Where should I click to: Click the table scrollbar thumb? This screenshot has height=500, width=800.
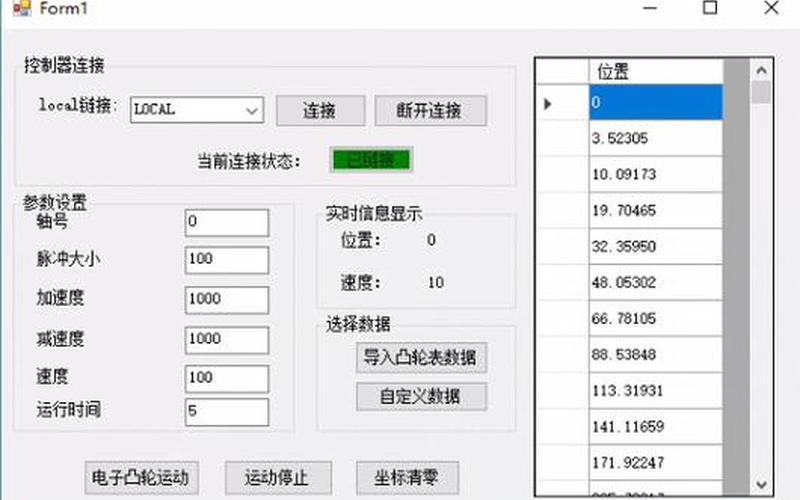click(762, 92)
